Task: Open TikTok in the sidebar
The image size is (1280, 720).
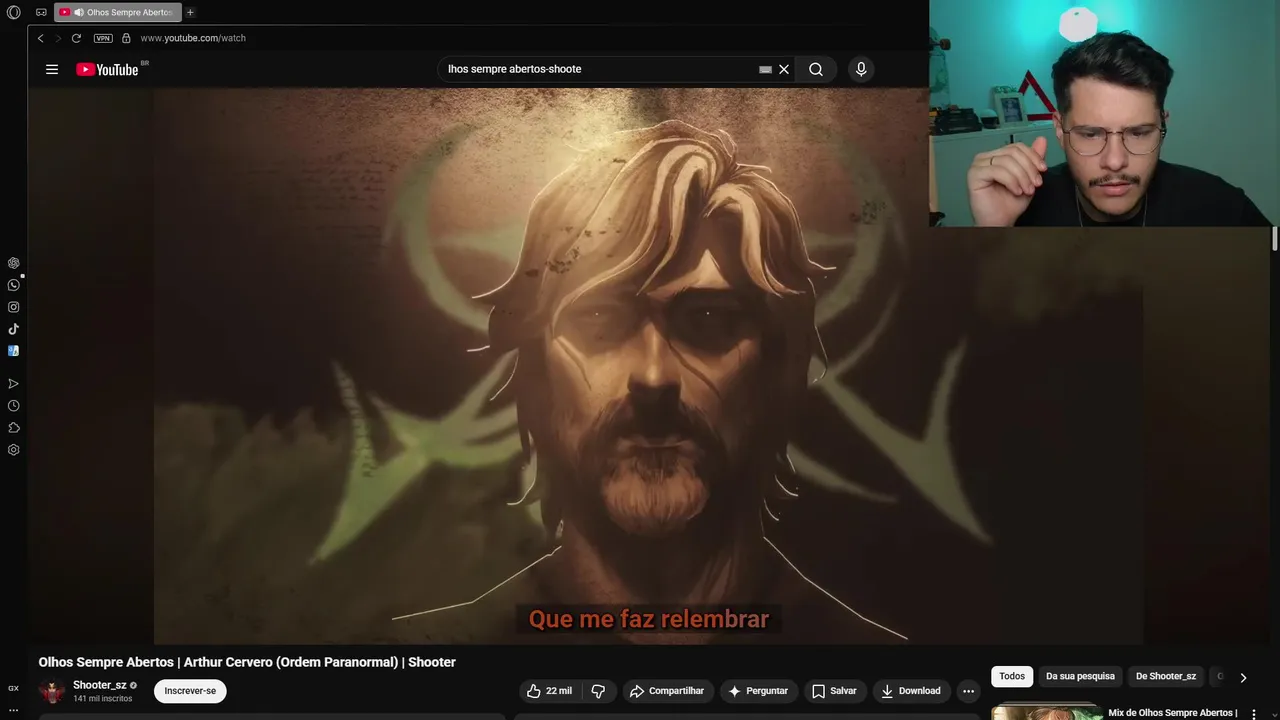Action: tap(13, 329)
